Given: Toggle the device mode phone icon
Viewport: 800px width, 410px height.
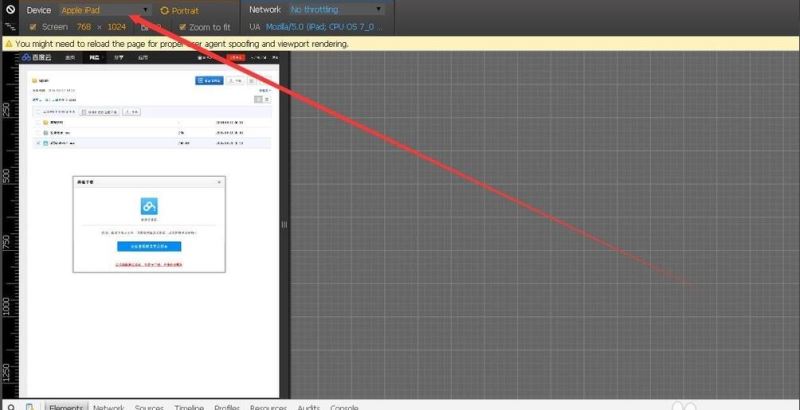Looking at the screenshot, I should coord(30,407).
